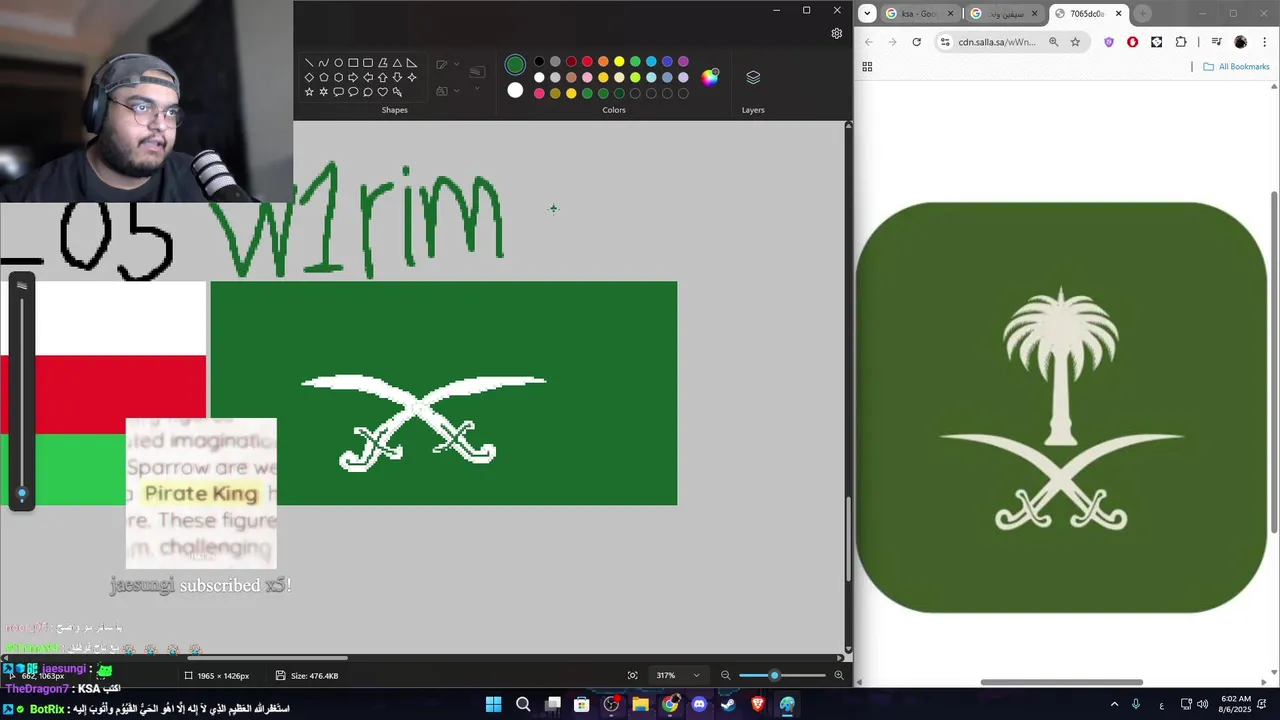This screenshot has width=1280, height=720.
Task: Select the right triangle shape
Action: point(411,62)
